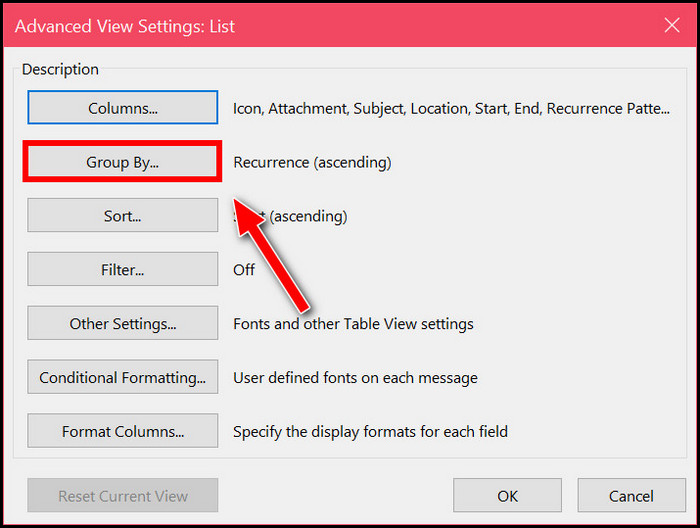Confirm the dialog with OK
The height and width of the screenshot is (528, 700).
[507, 495]
